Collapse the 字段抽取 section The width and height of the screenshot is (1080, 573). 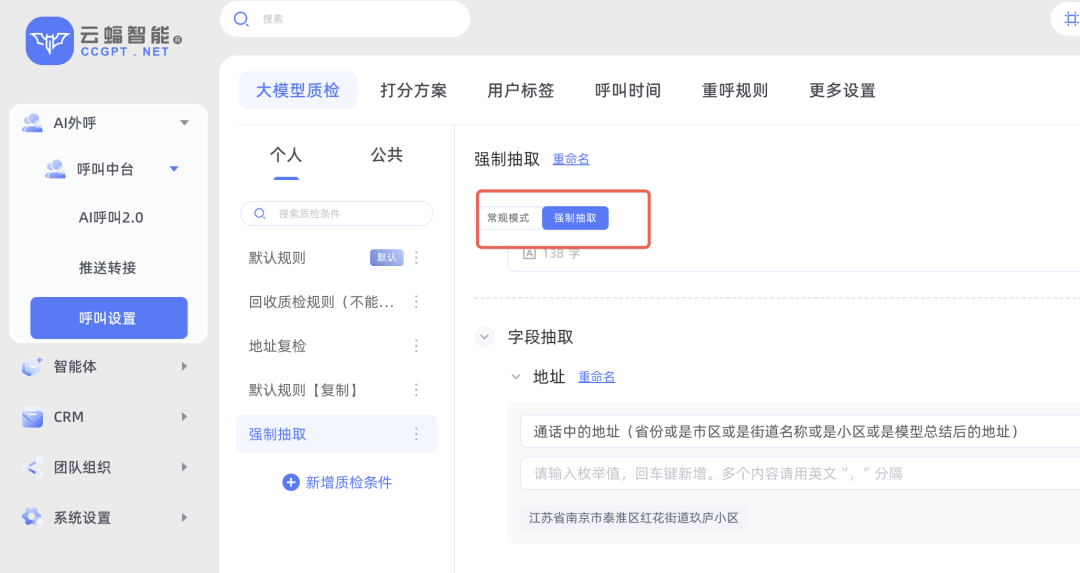click(x=485, y=337)
